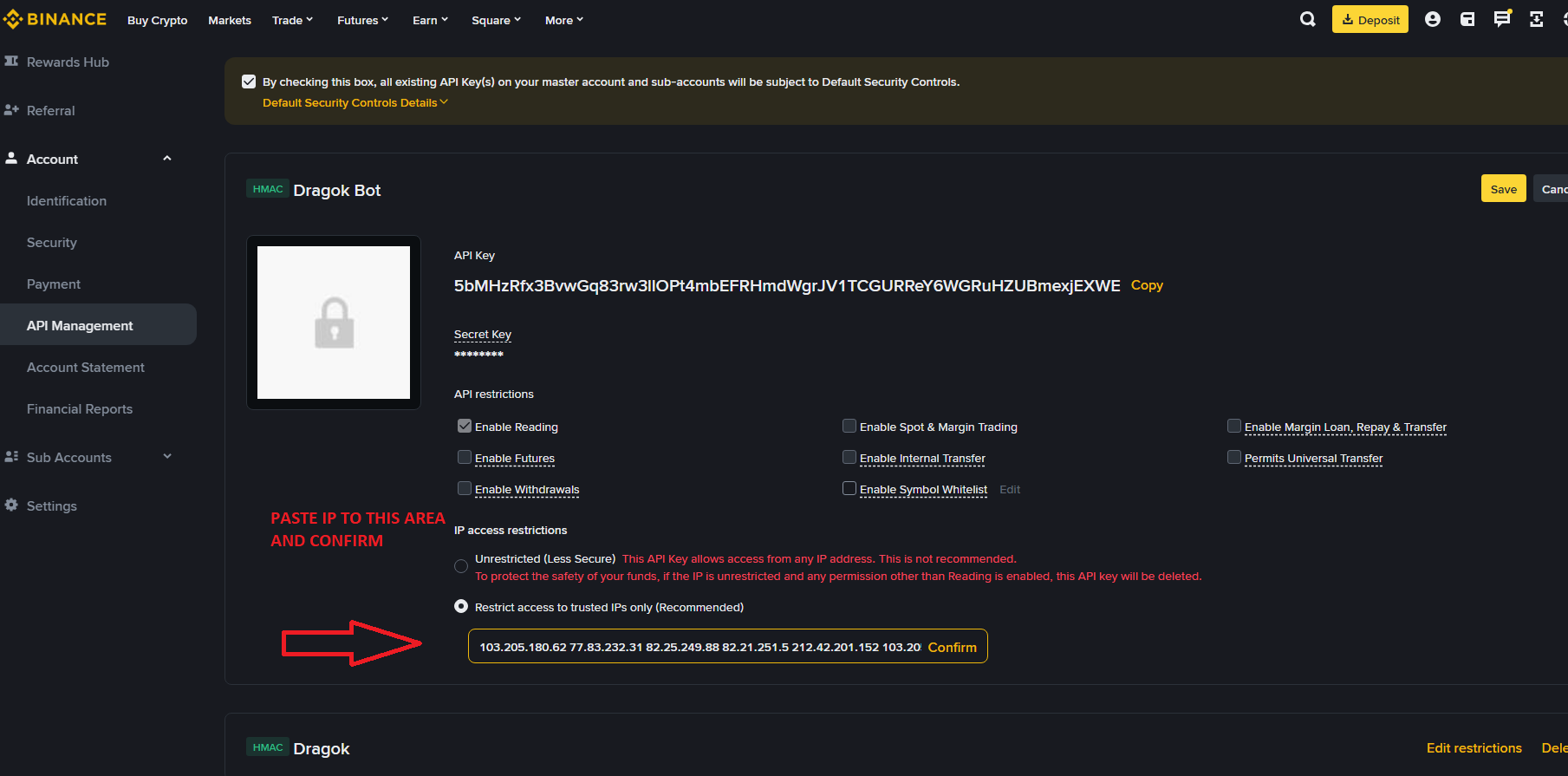Expand the Earn dropdown menu
The width and height of the screenshot is (1568, 776).
(x=430, y=20)
